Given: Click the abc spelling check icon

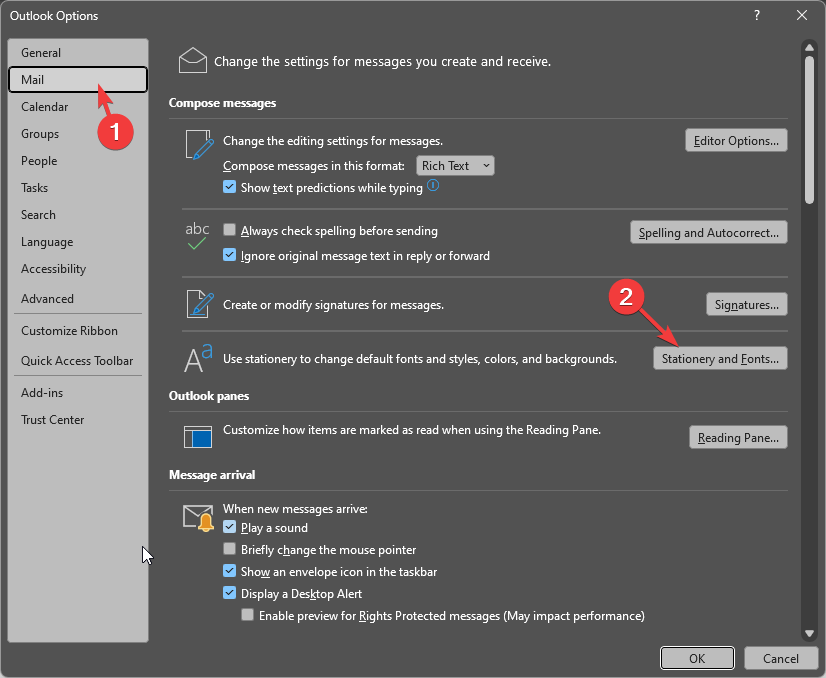Looking at the screenshot, I should 197,235.
